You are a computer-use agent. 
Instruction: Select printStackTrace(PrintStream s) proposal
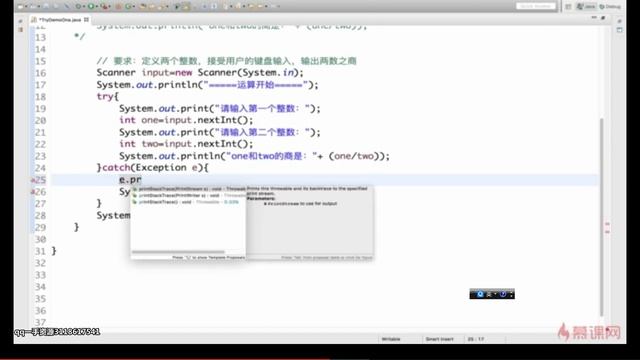[x=189, y=189]
